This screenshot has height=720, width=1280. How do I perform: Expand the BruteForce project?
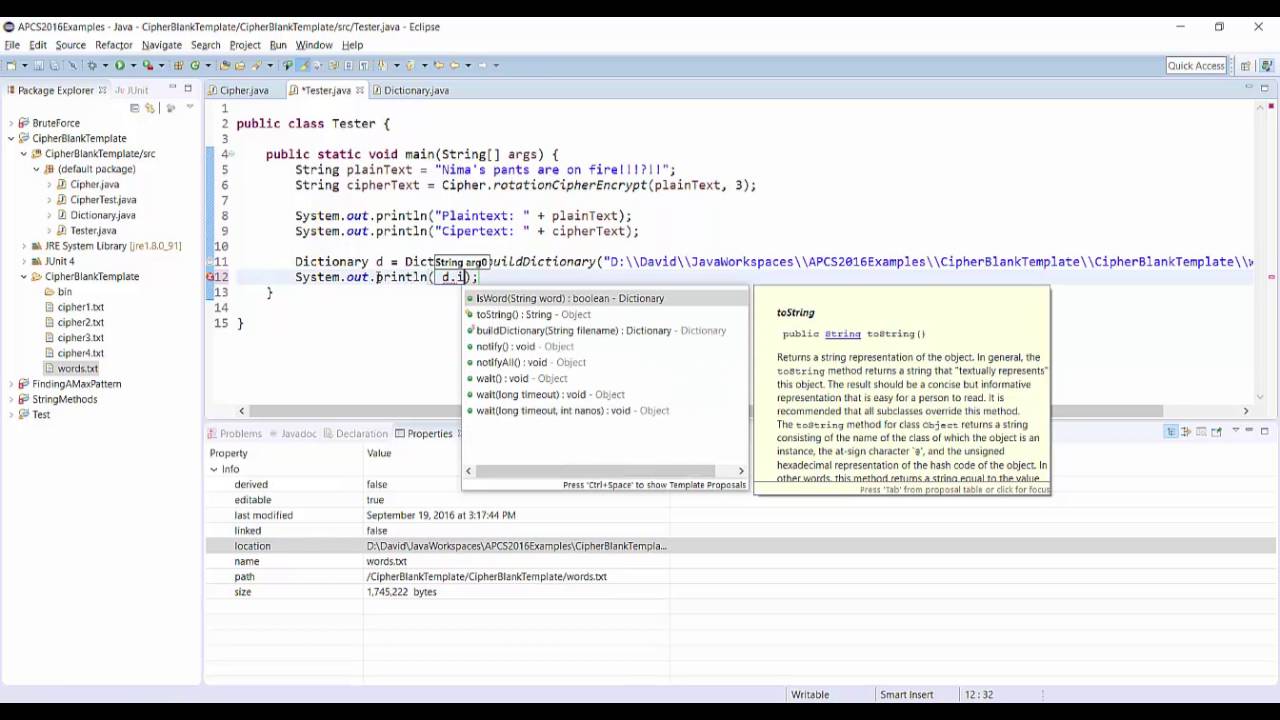[11, 123]
